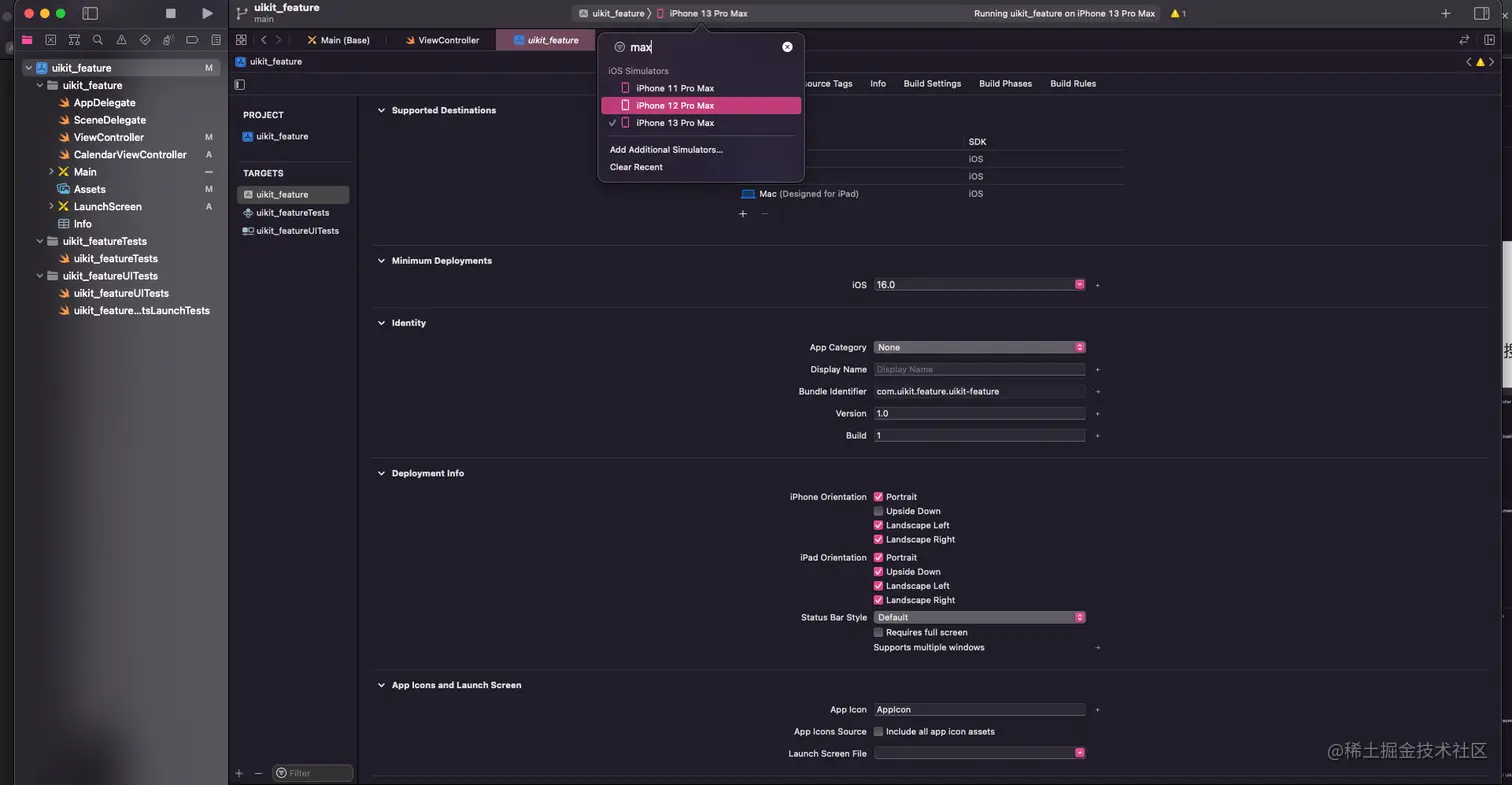1512x785 pixels.
Task: Open the Main (Base) editor tab
Action: [339, 40]
